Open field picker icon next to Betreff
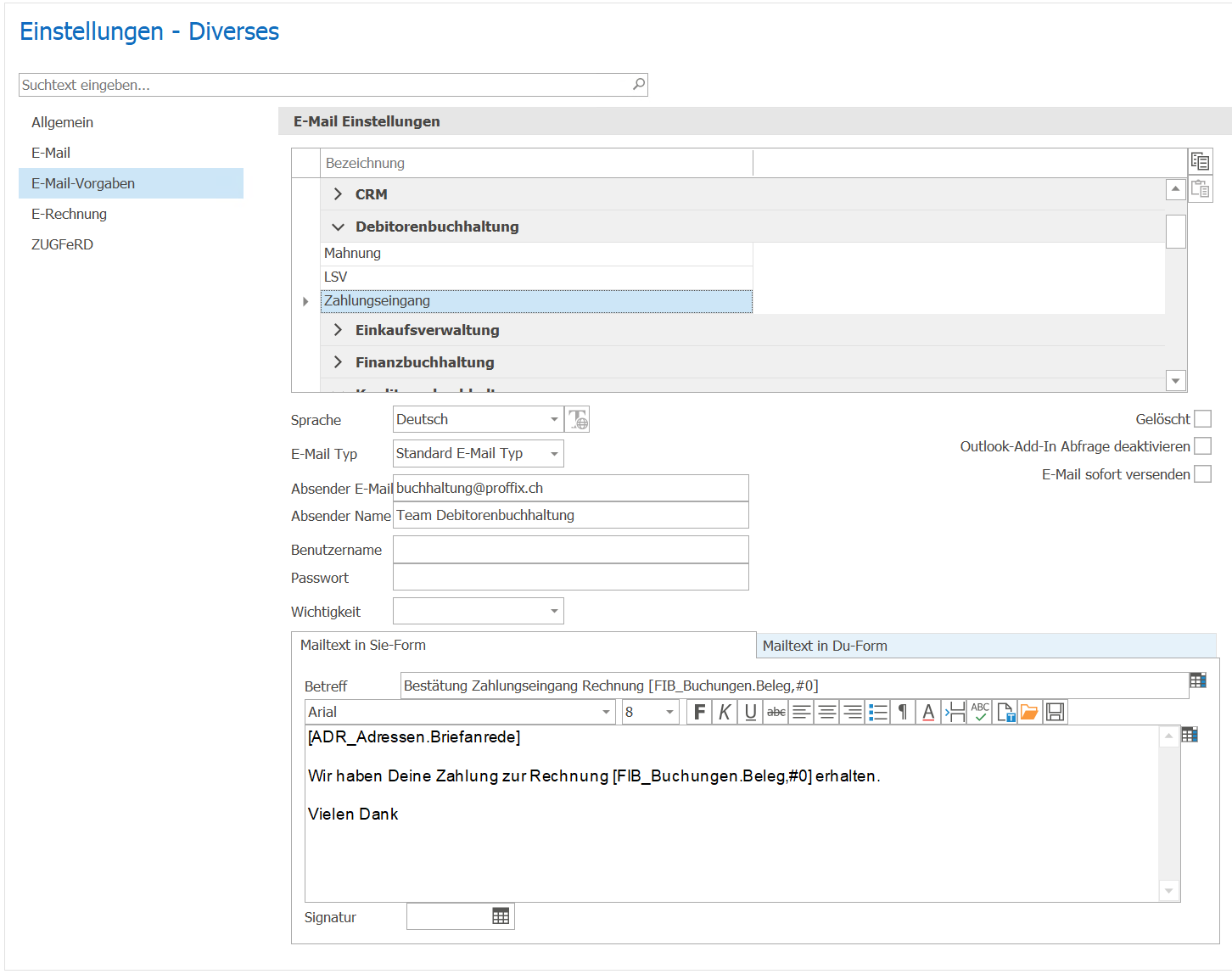Screen dimensions: 1232x974 pos(1198,680)
